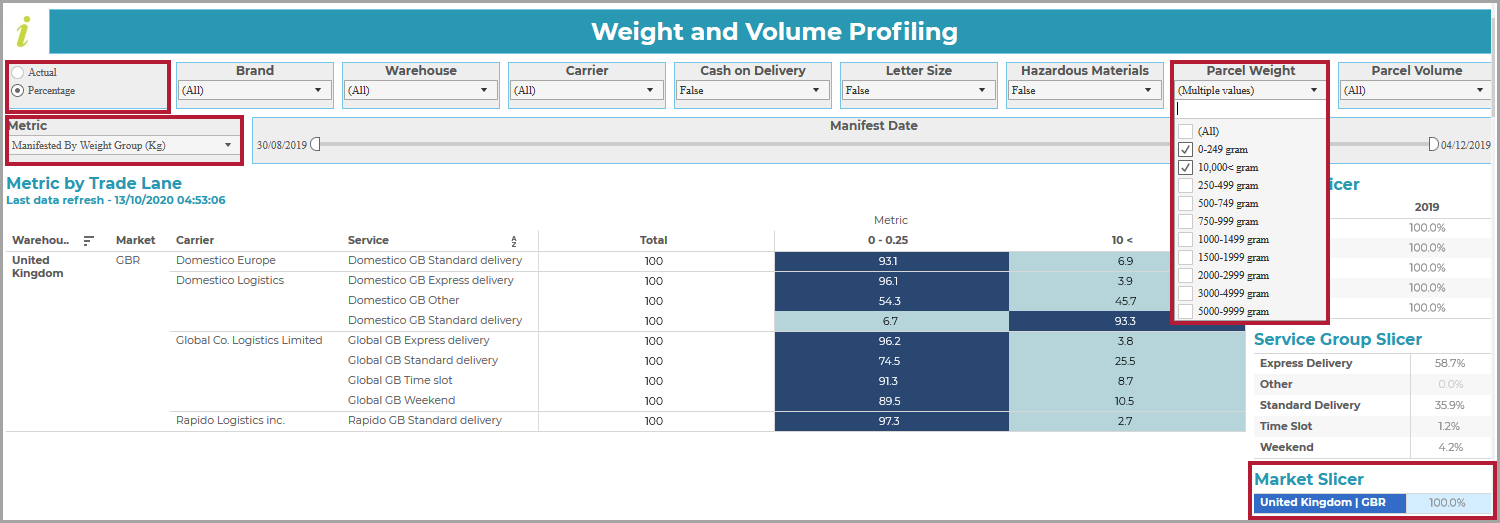The width and height of the screenshot is (1500, 523).
Task: Select the Percentage radio button
Action: tap(18, 91)
